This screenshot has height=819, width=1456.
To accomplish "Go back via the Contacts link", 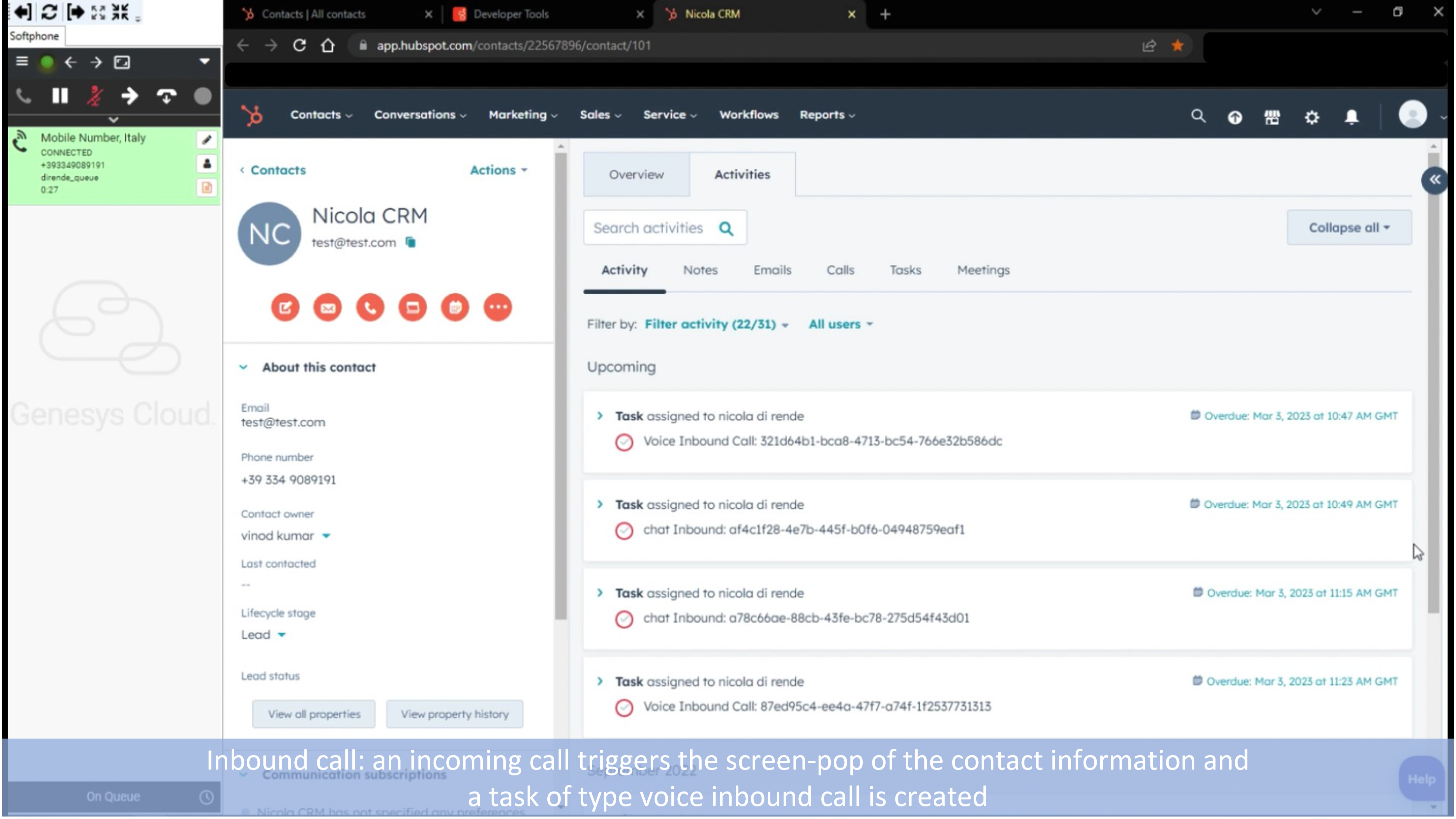I will click(x=277, y=170).
